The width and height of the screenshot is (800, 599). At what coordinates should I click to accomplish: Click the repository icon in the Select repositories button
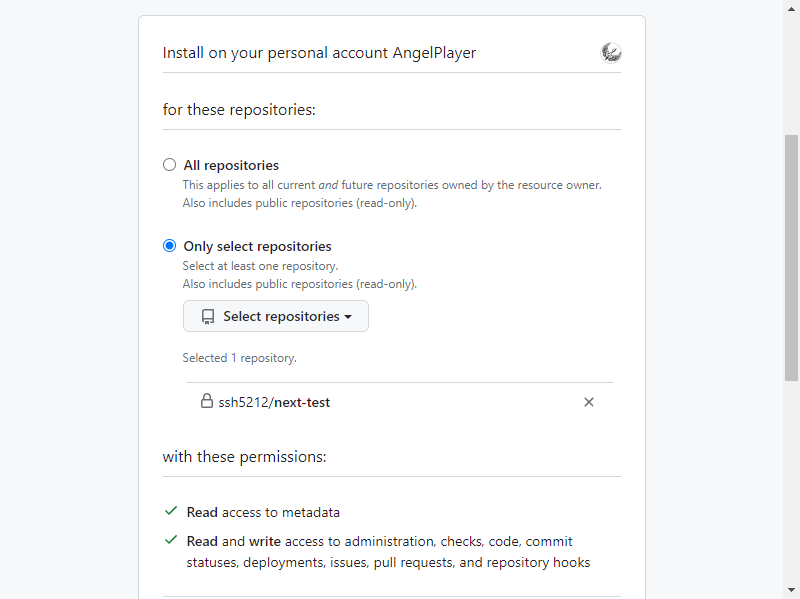208,317
